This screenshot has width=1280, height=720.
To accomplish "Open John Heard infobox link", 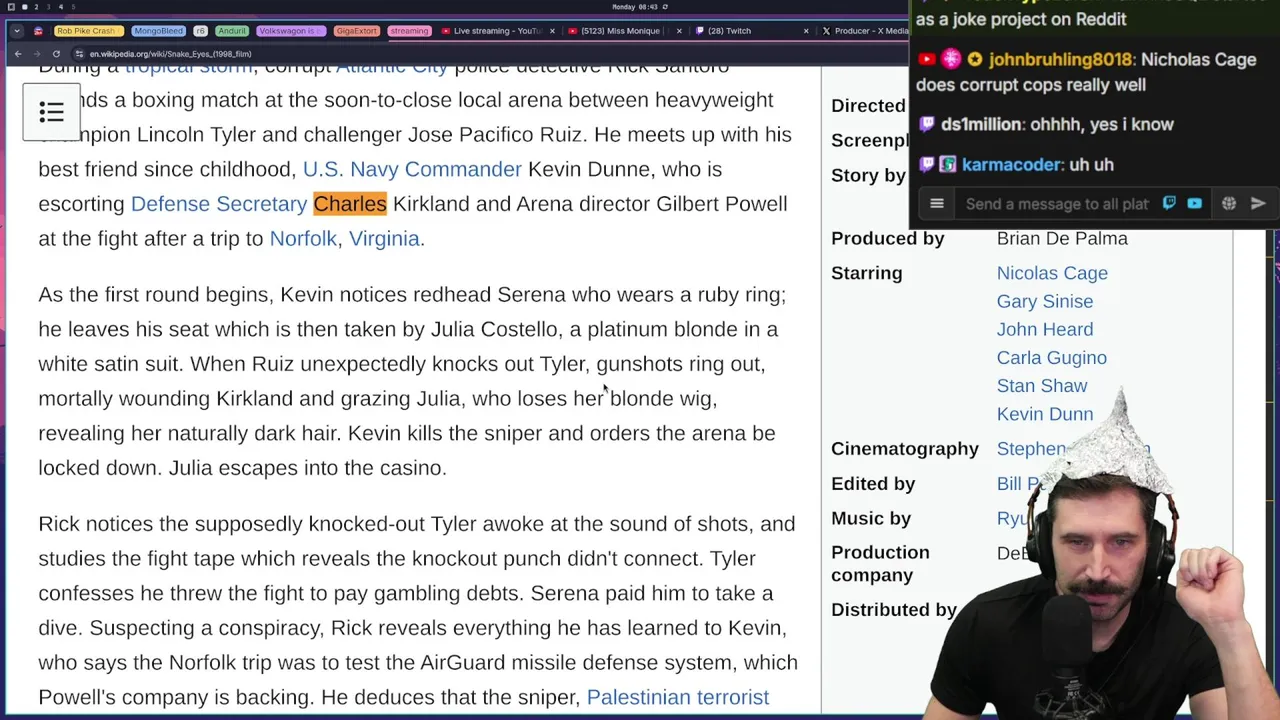I will (1045, 329).
